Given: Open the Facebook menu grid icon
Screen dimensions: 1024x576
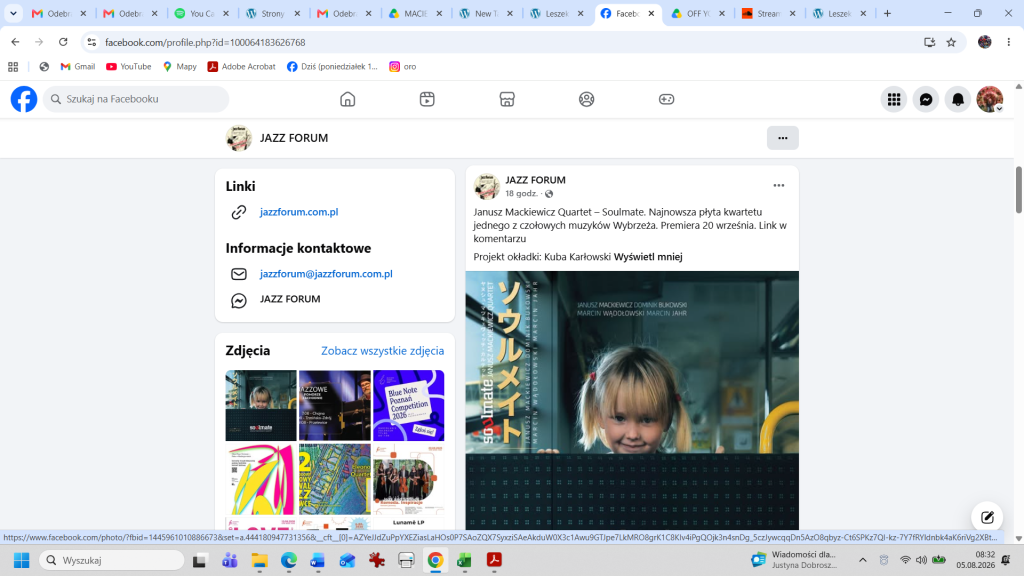Looking at the screenshot, I should pos(894,99).
